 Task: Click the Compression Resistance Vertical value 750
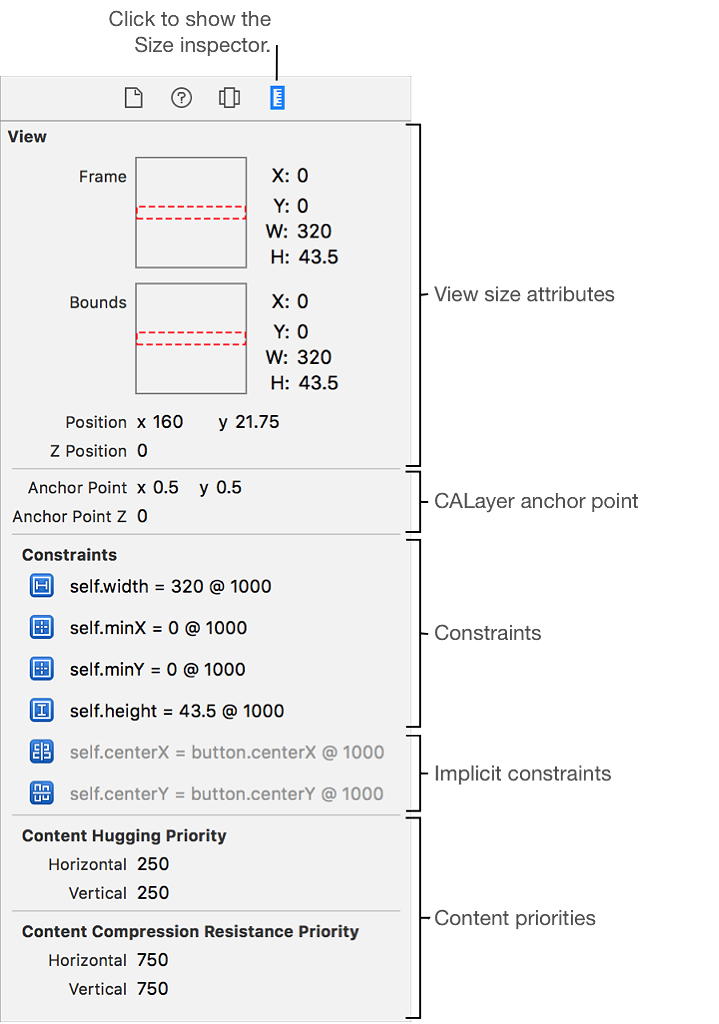click(x=153, y=988)
